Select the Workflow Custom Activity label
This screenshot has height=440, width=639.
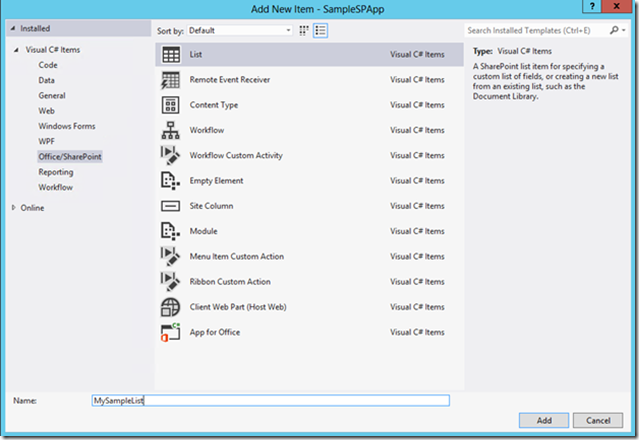[x=236, y=156]
